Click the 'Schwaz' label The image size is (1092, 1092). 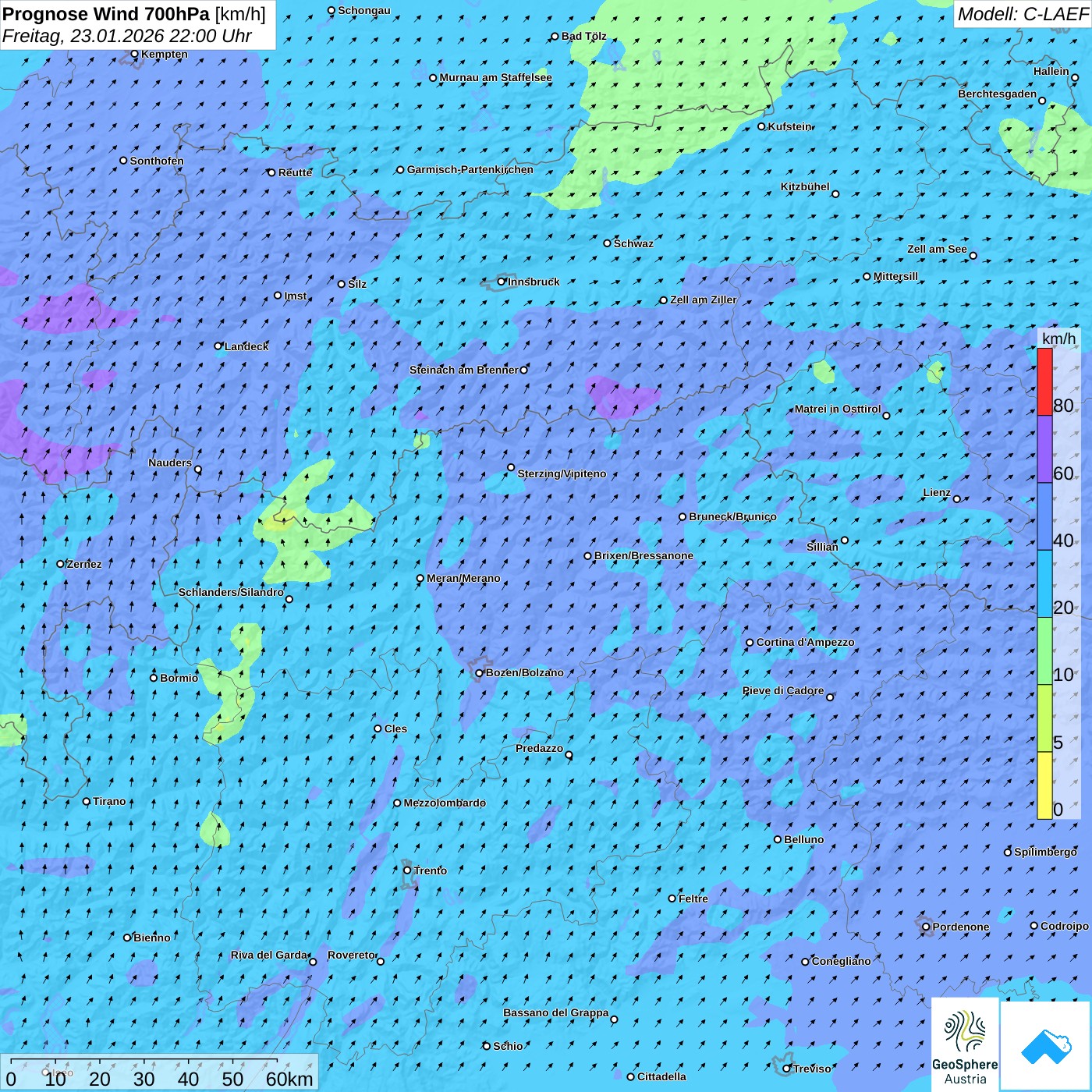coord(633,243)
